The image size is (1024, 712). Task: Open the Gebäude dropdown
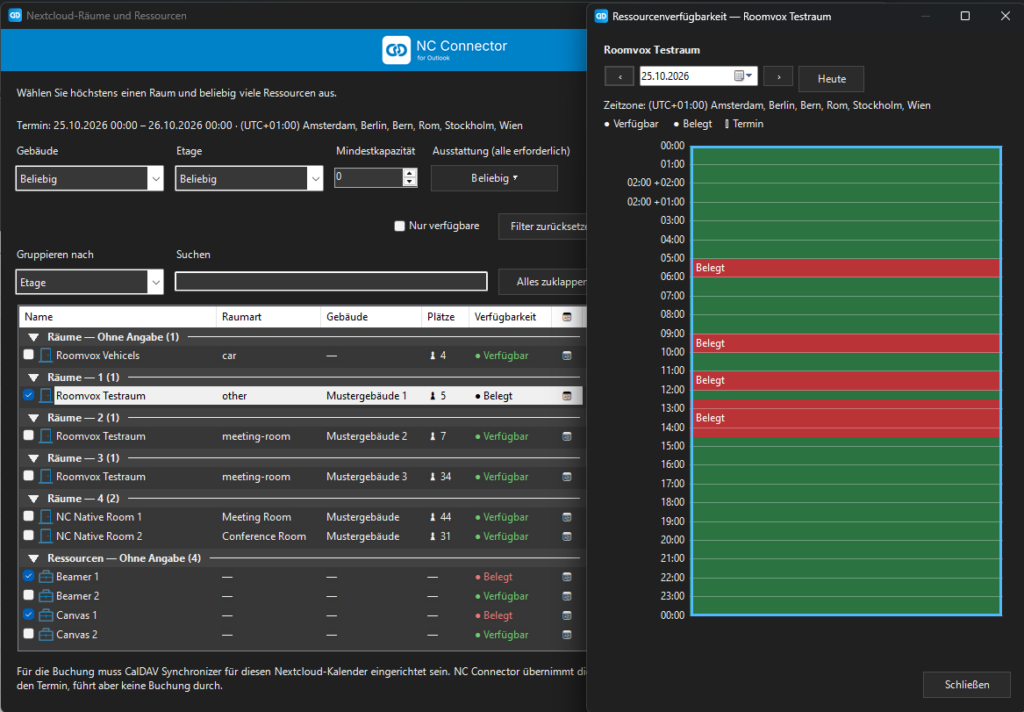(x=89, y=178)
